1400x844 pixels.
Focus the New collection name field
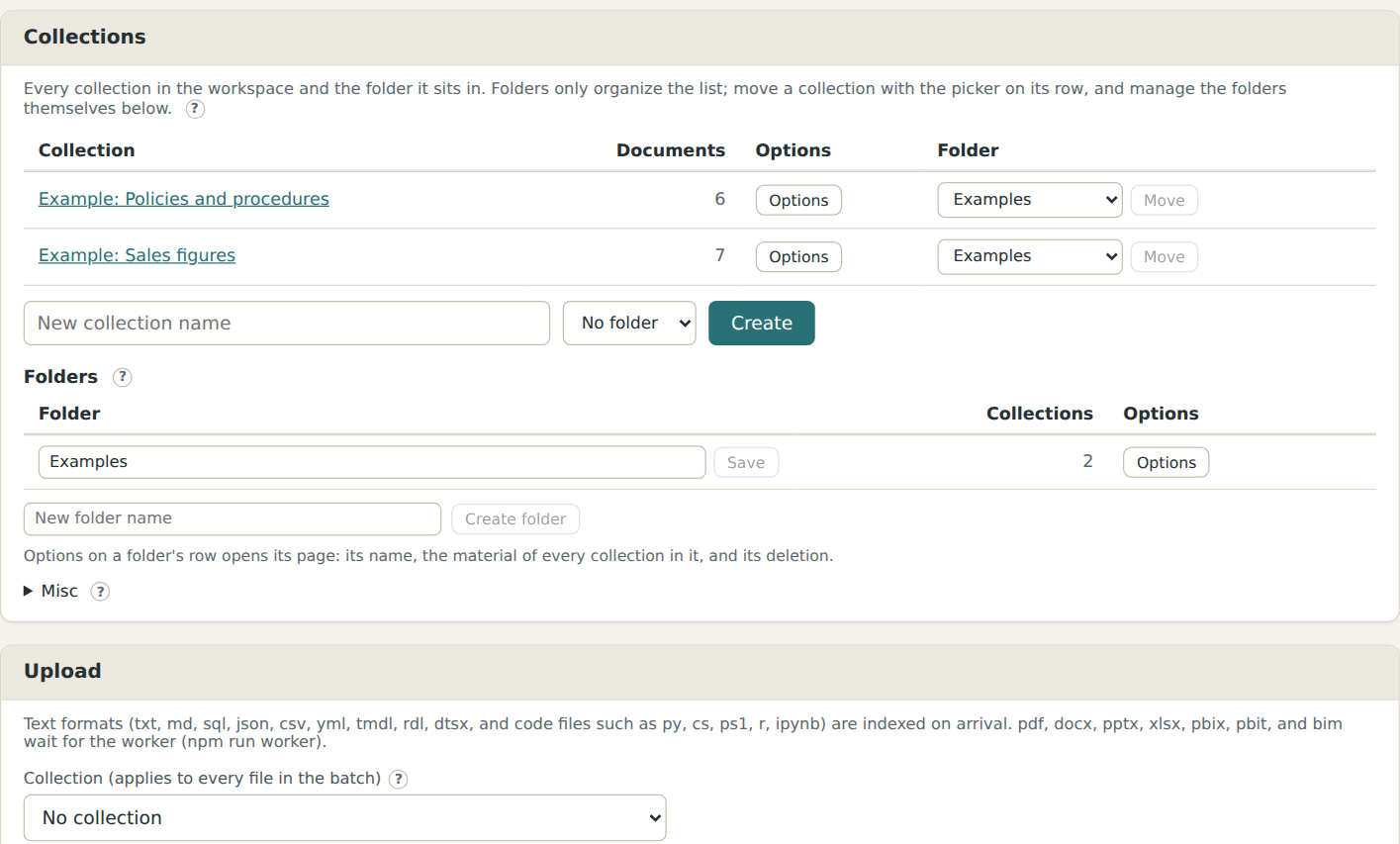coord(287,324)
